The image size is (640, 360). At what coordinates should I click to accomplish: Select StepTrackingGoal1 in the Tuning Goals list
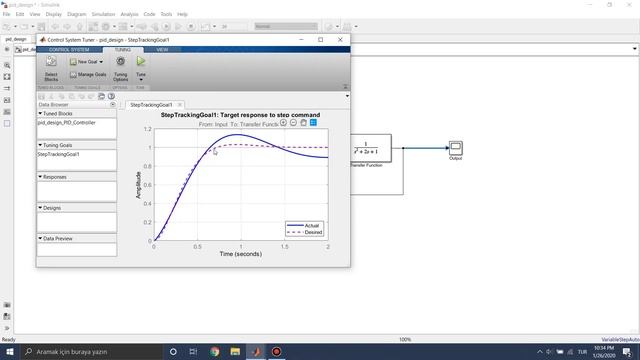coord(58,154)
